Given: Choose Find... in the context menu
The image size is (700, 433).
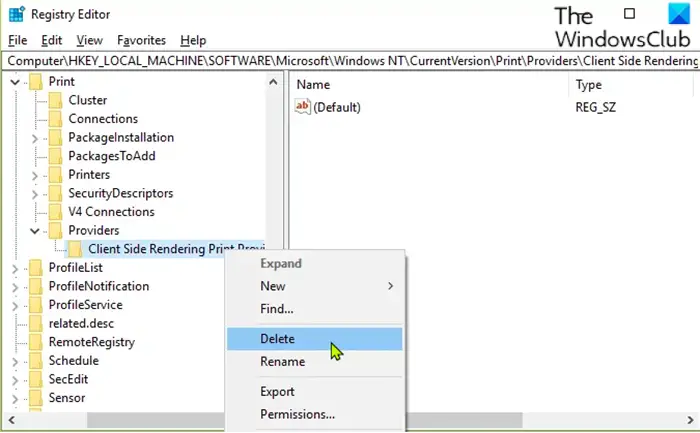Looking at the screenshot, I should point(315,309).
